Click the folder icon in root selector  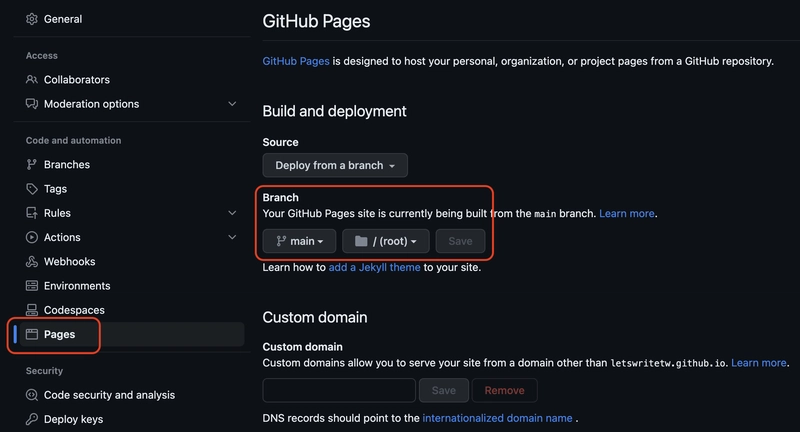361,241
